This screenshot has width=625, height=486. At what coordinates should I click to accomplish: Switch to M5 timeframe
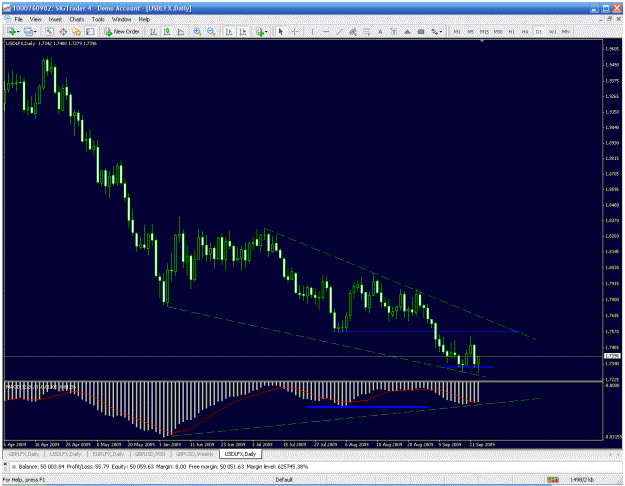tap(470, 31)
